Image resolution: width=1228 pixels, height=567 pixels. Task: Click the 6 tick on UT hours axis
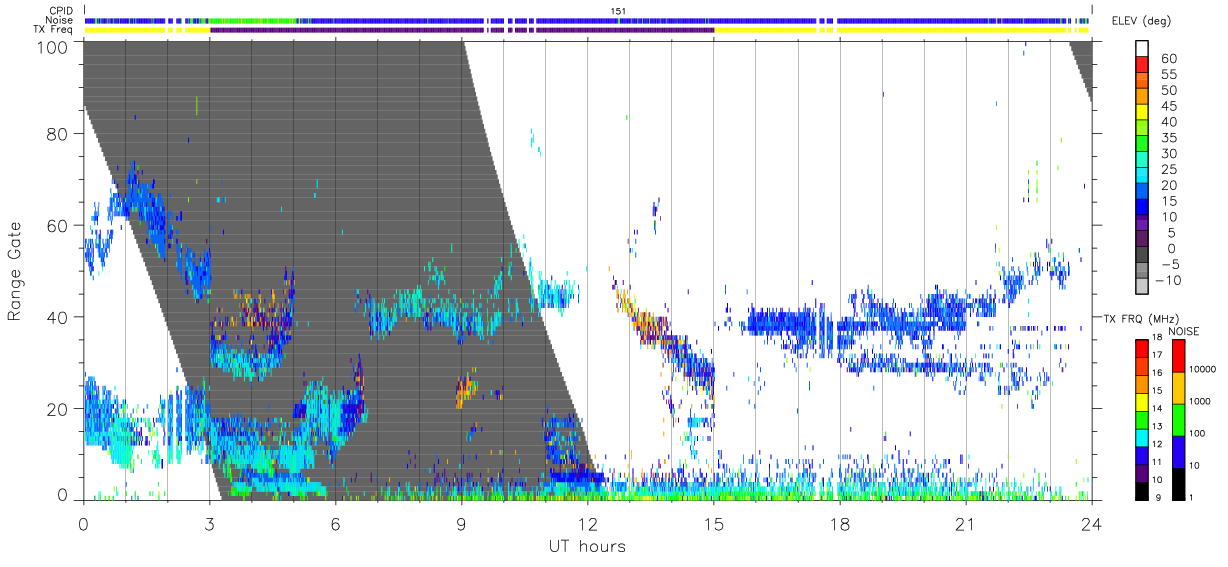coord(335,523)
